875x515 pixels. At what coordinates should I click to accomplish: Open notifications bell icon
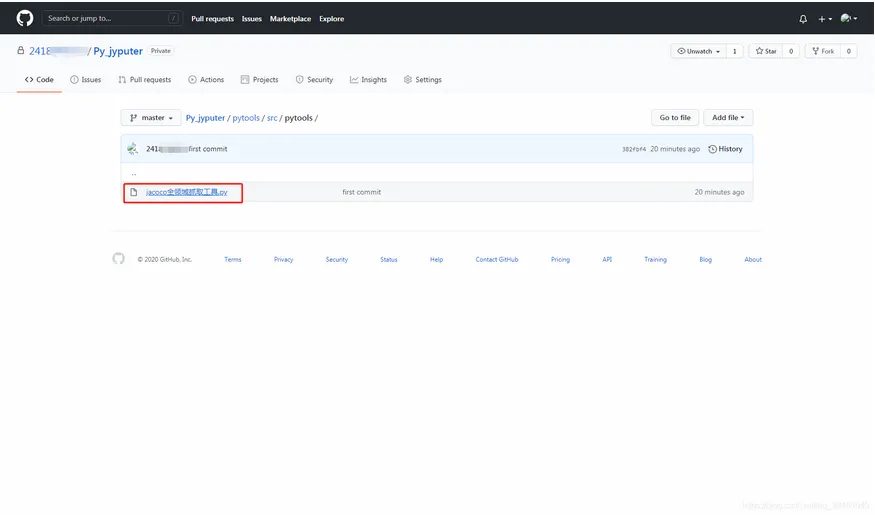point(803,19)
